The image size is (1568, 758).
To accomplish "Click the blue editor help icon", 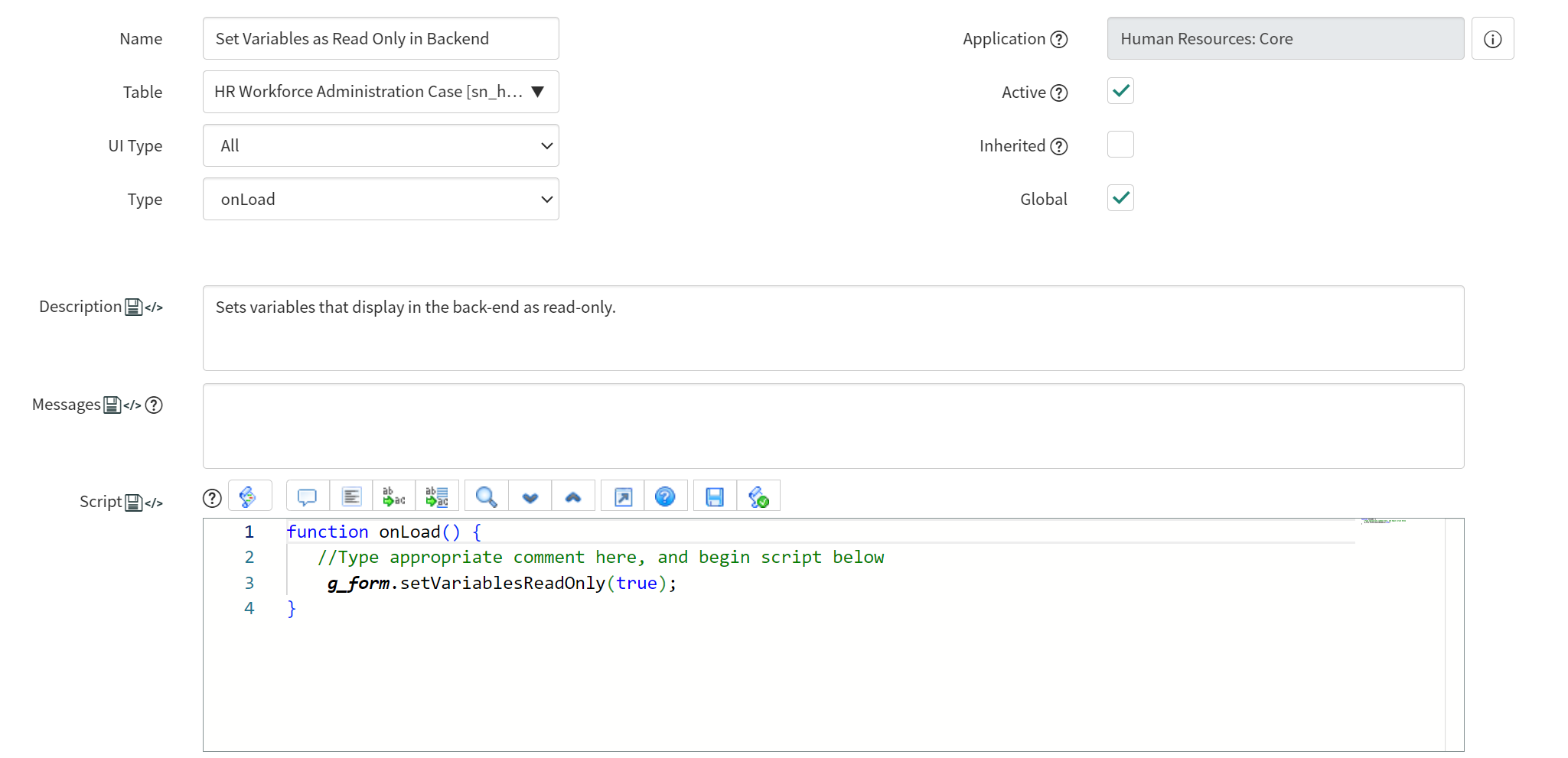I will click(x=665, y=496).
